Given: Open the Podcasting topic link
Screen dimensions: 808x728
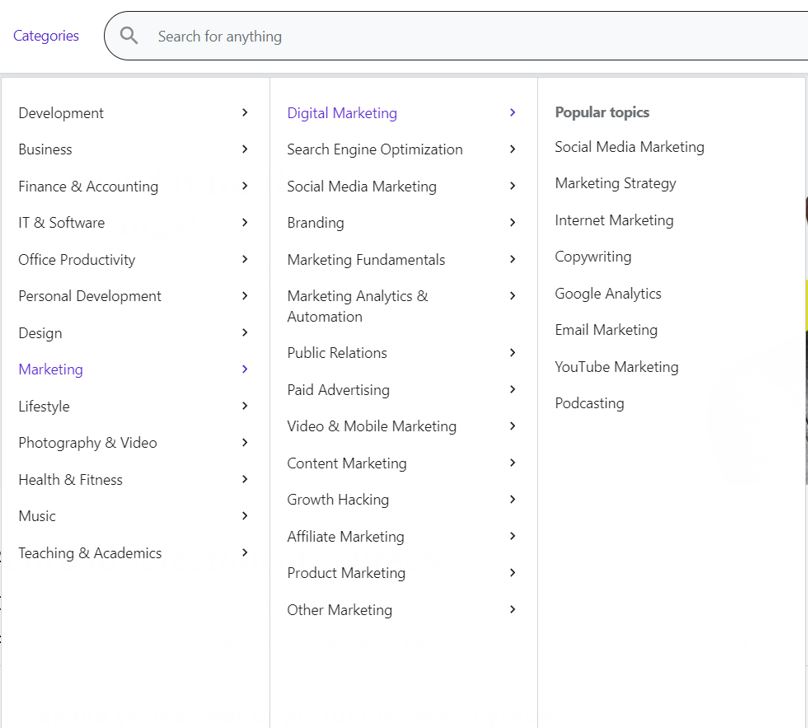Looking at the screenshot, I should click(589, 404).
